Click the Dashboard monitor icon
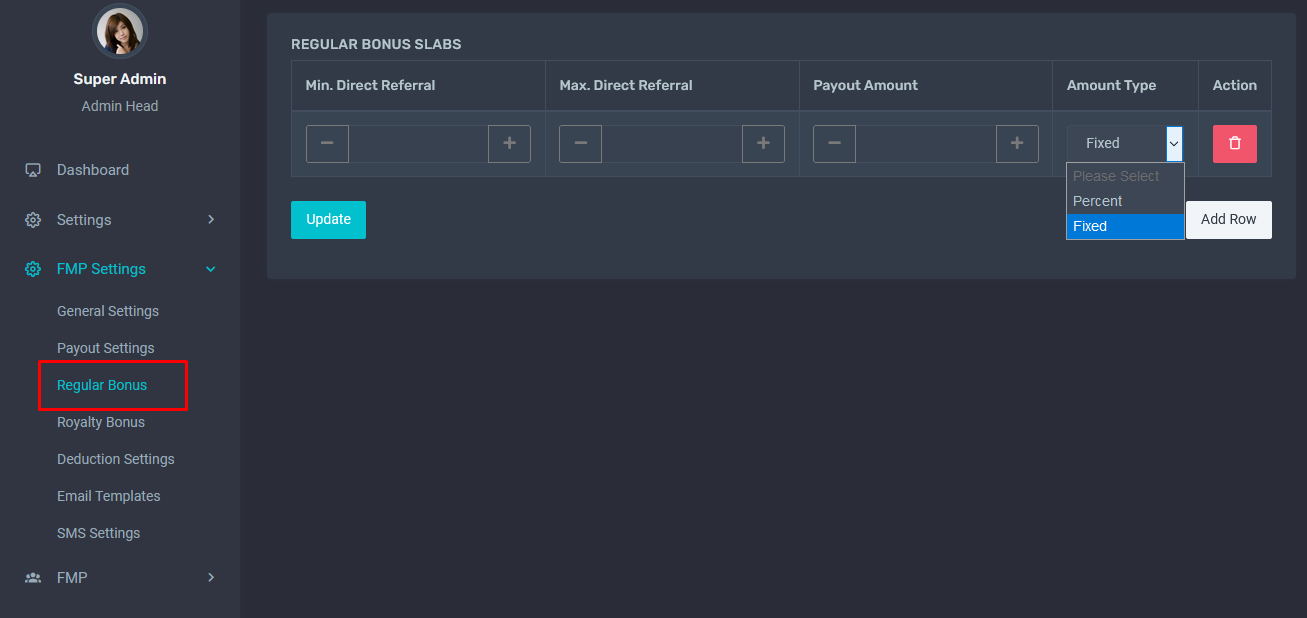The image size is (1307, 618). (33, 170)
